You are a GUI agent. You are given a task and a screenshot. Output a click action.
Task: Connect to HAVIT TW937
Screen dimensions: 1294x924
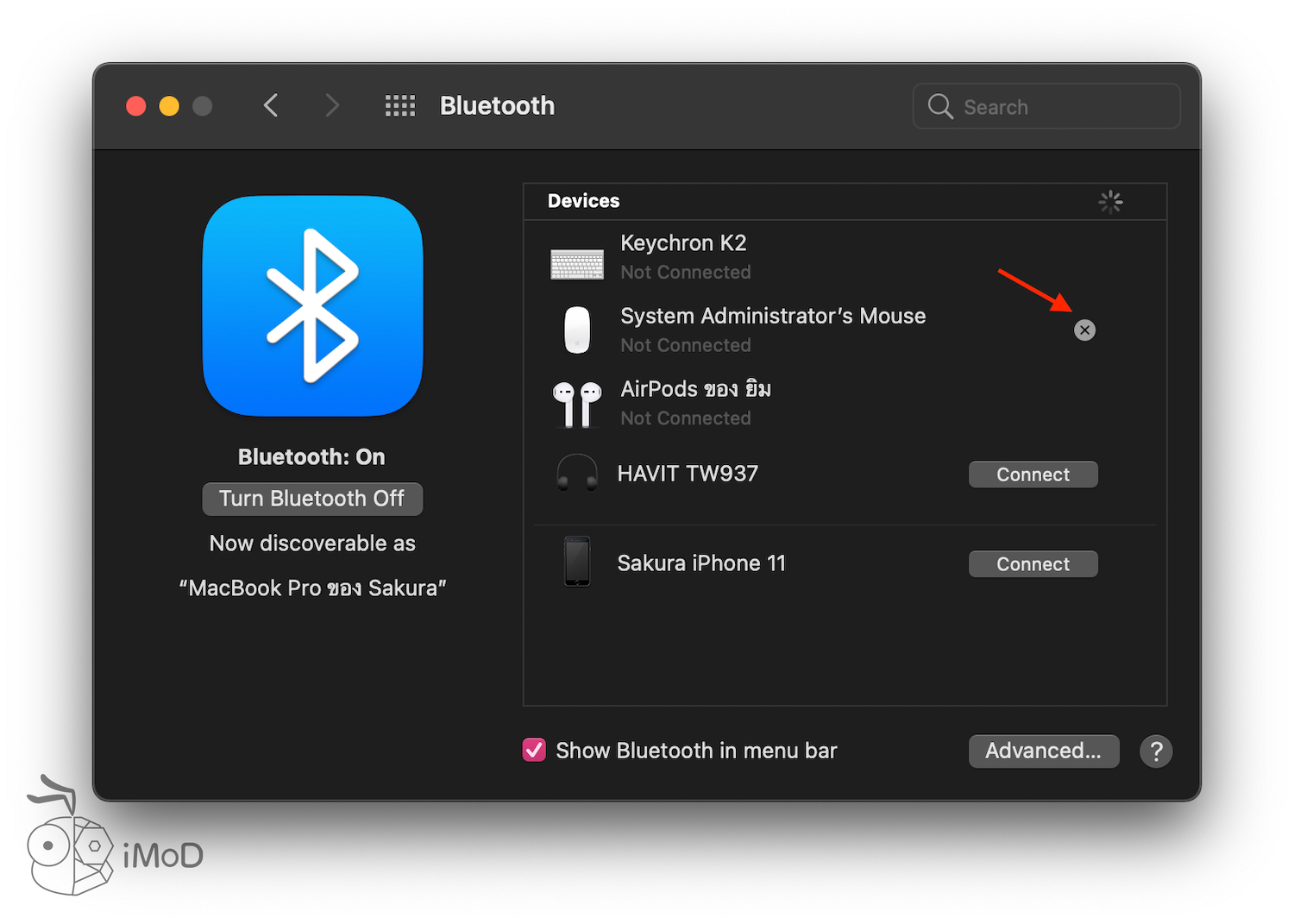(1033, 474)
